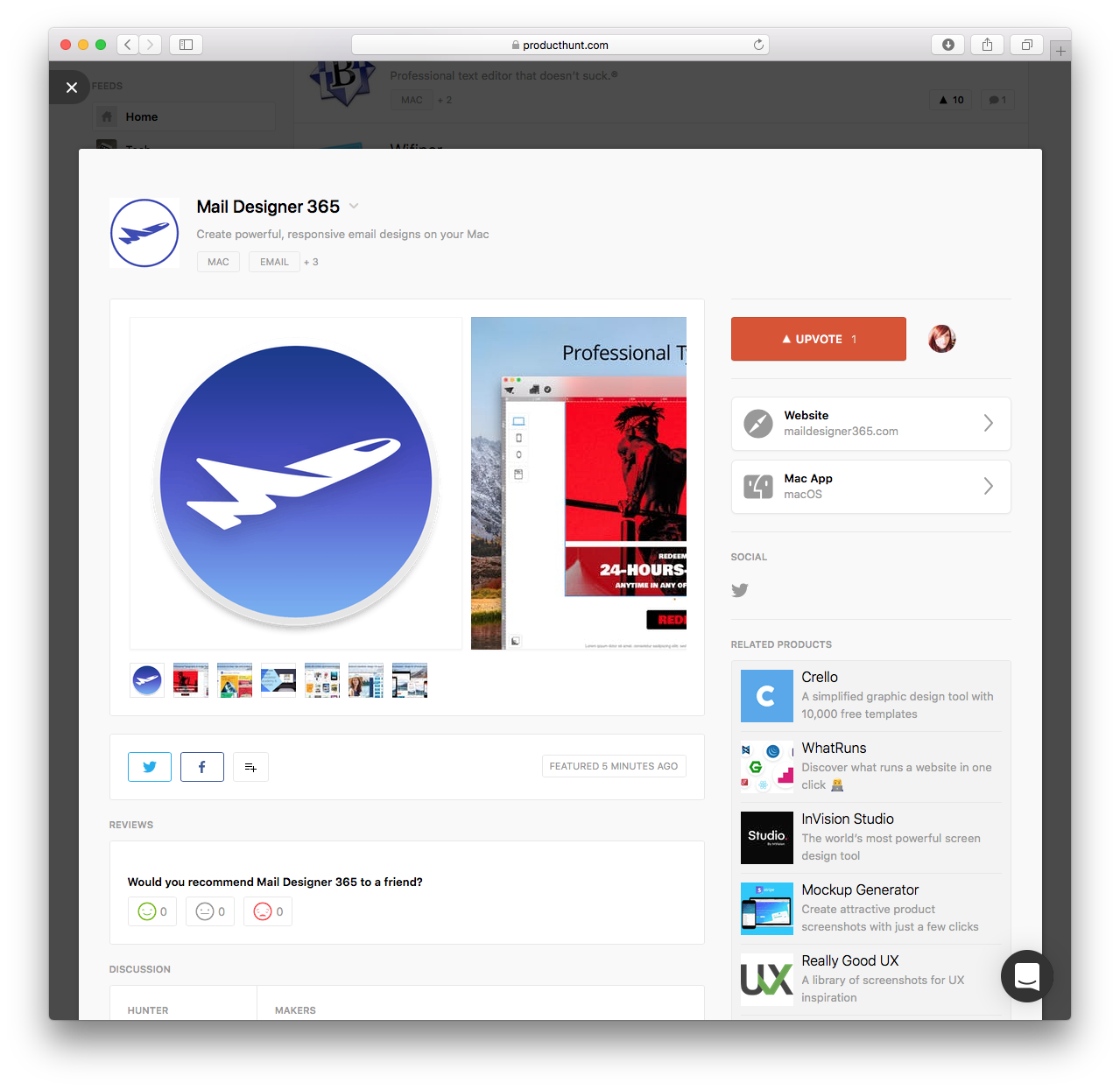
Task: Click the Crello C logo icon
Action: 767,696
